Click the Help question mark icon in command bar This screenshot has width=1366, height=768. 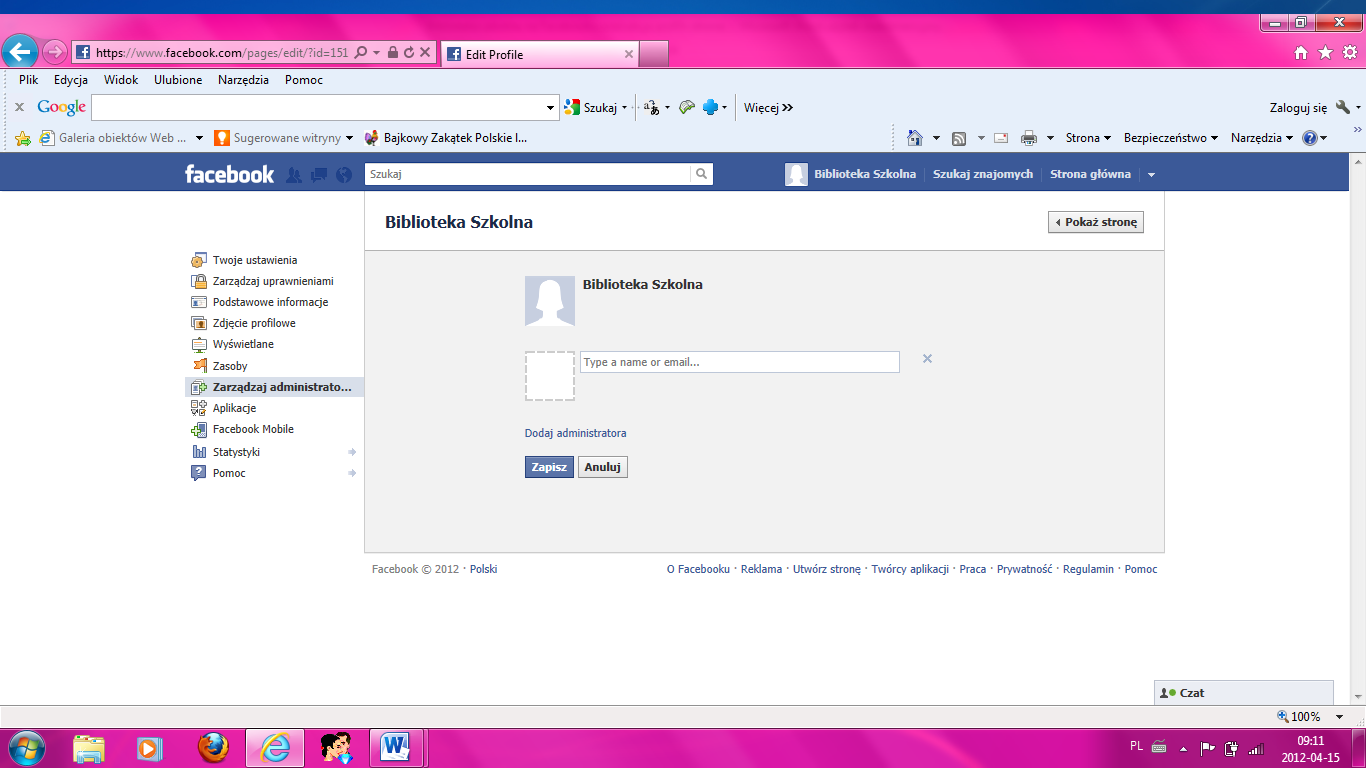[1310, 138]
